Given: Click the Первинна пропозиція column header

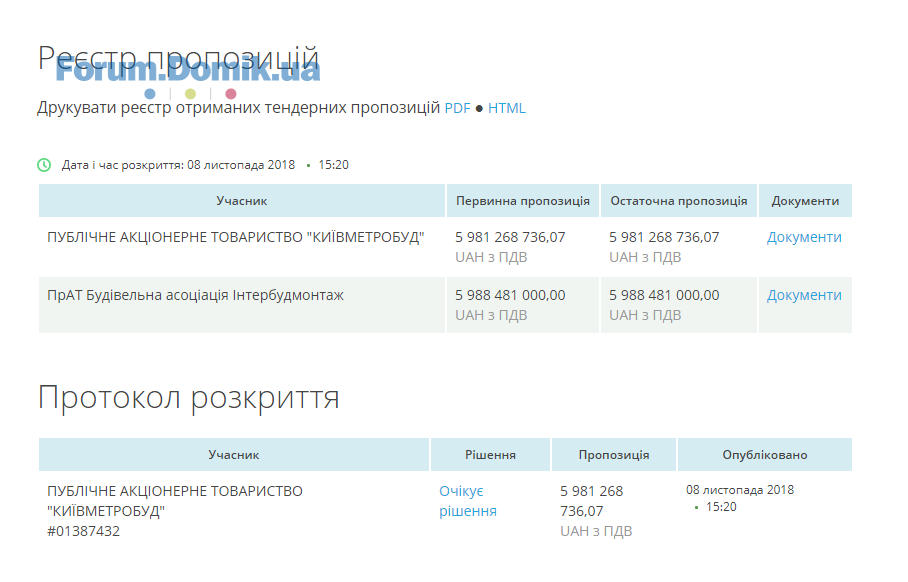Looking at the screenshot, I should tap(522, 201).
